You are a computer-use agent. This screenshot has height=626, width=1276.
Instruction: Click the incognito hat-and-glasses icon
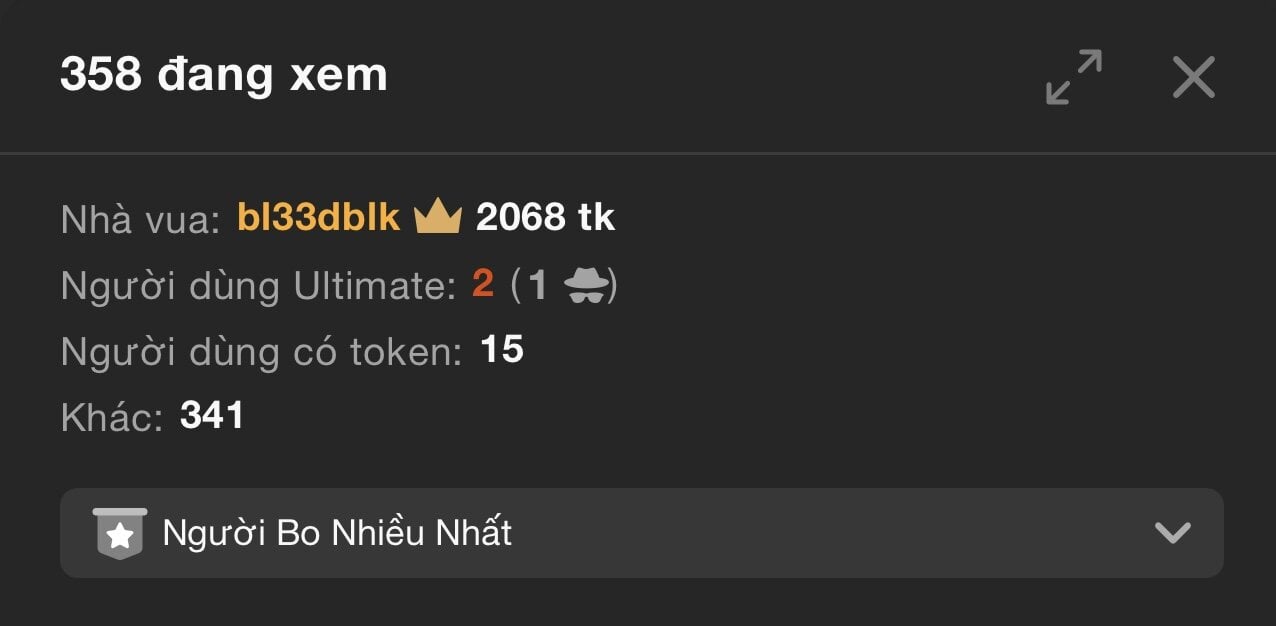pyautogui.click(x=585, y=287)
